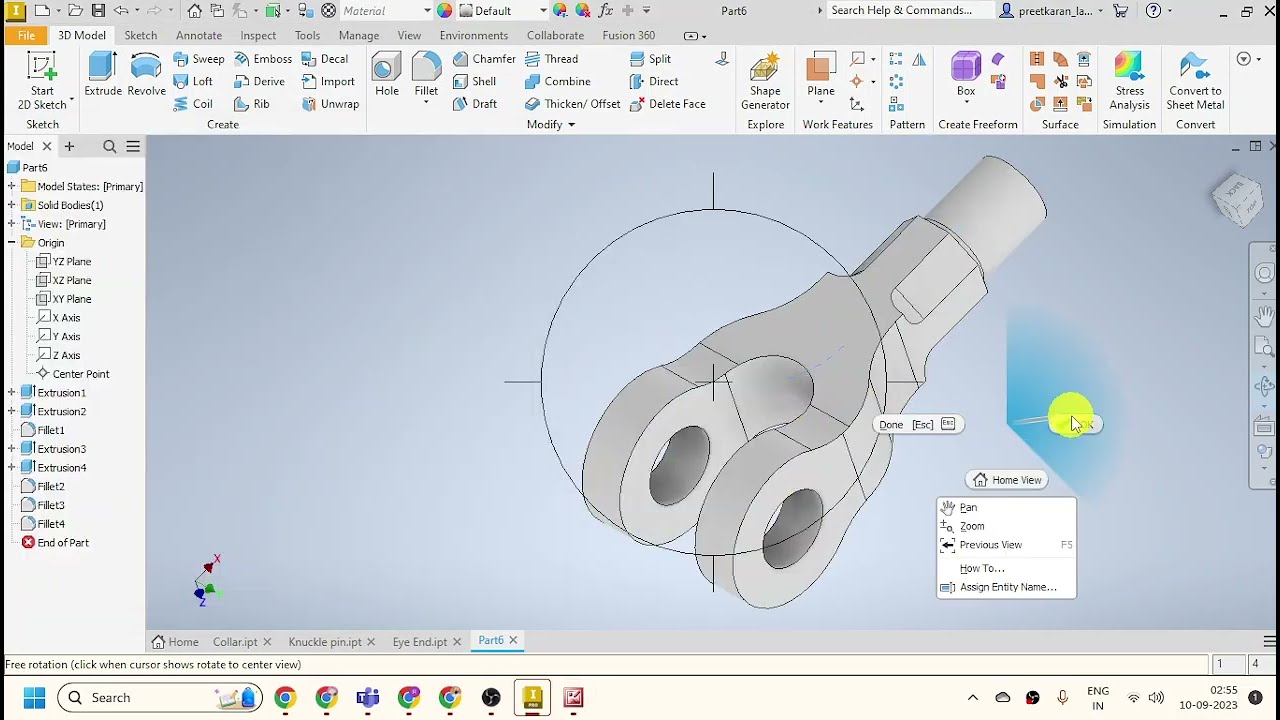Open the Windows Start menu

[x=34, y=698]
